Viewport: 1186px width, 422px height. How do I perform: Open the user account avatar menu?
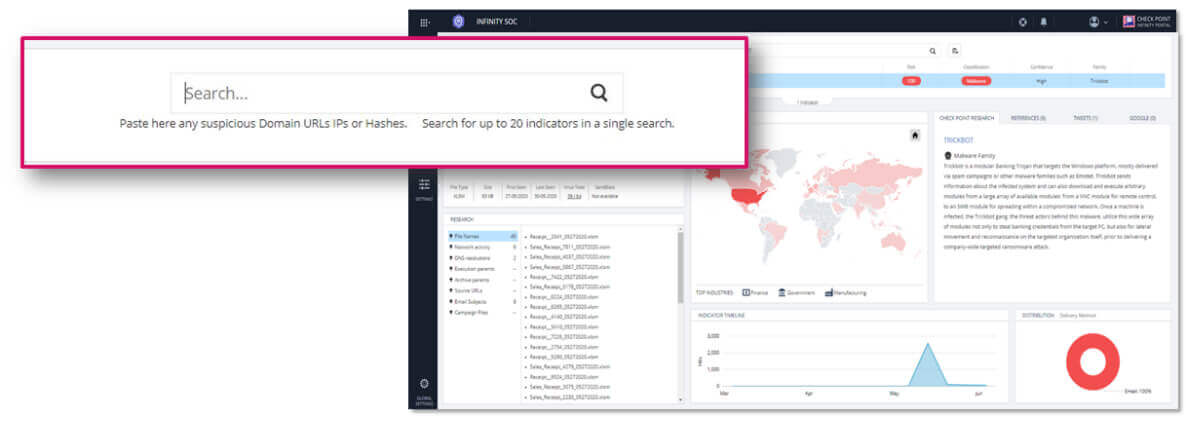(x=1094, y=22)
